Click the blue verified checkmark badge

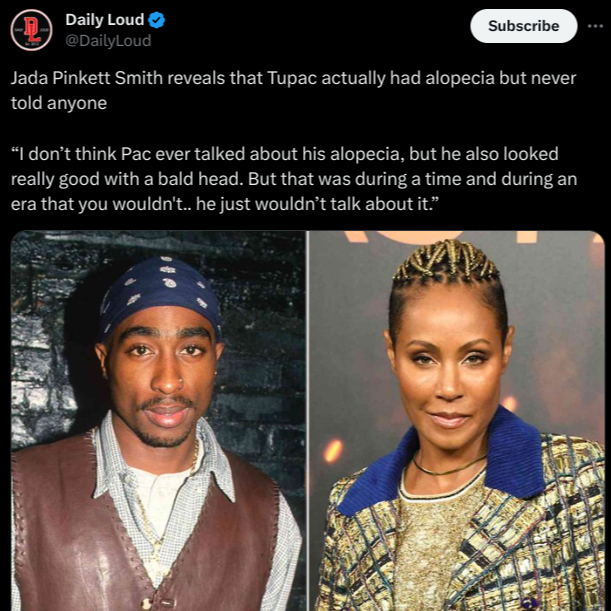pos(157,20)
